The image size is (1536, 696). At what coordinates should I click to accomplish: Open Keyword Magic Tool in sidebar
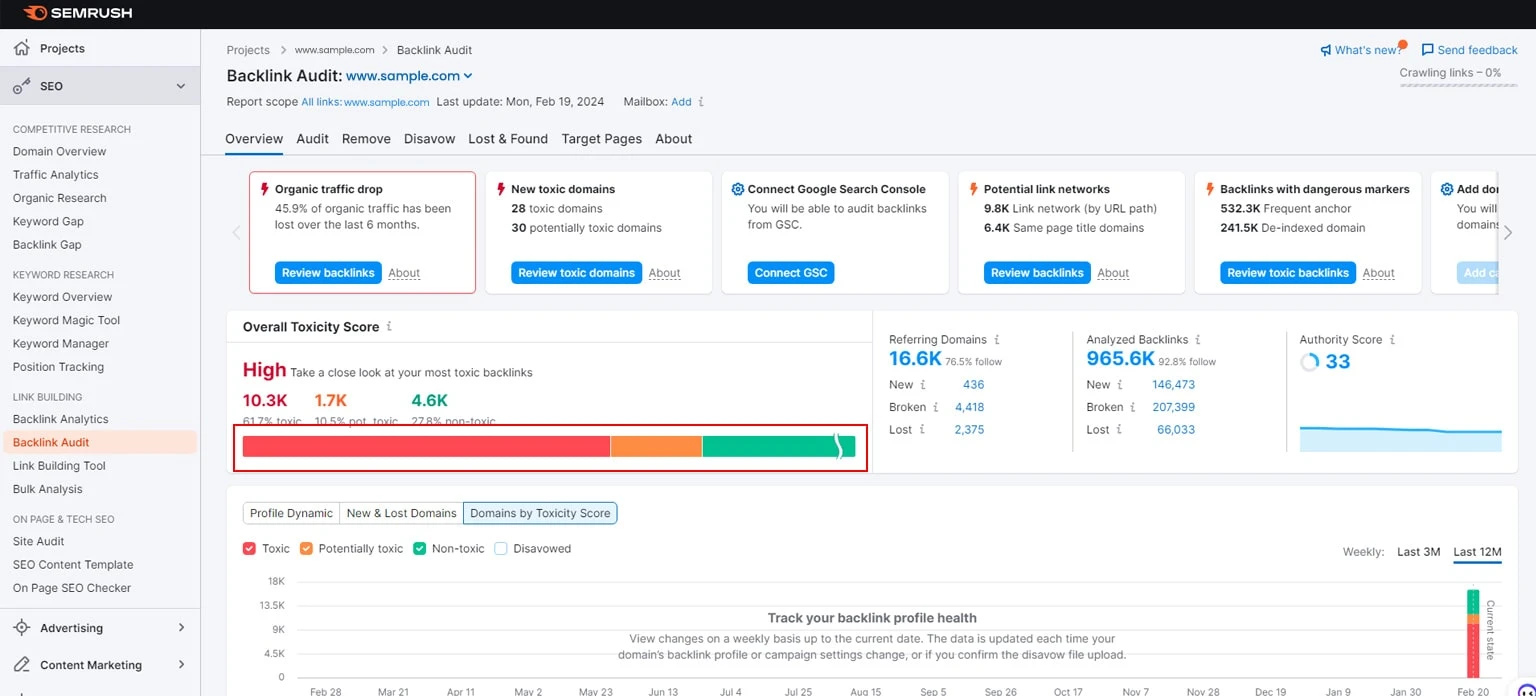(66, 321)
